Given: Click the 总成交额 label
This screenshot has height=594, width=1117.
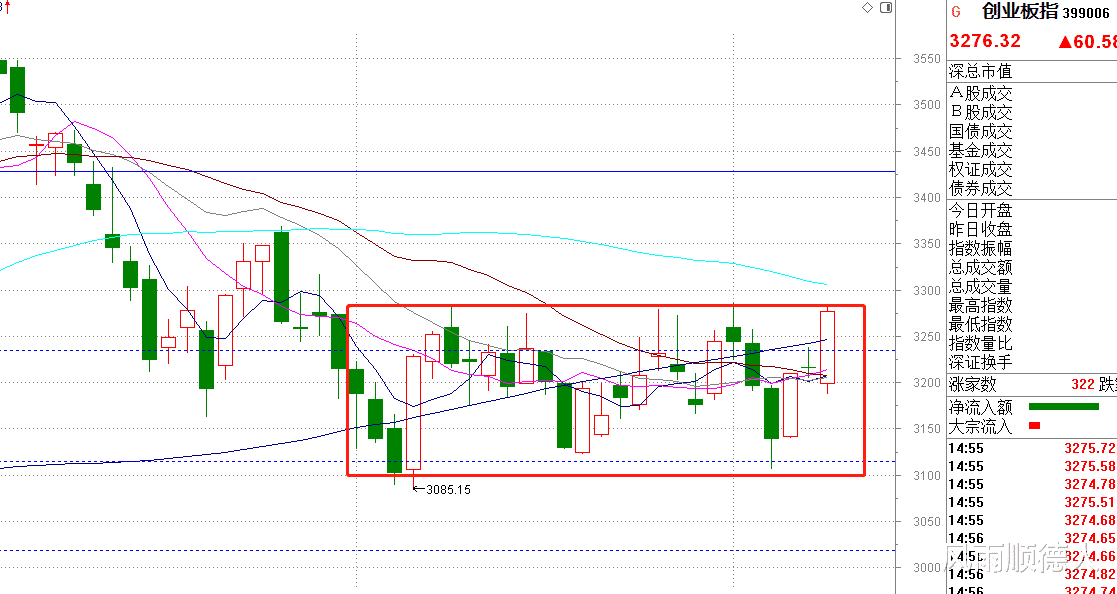Looking at the screenshot, I should tap(980, 268).
